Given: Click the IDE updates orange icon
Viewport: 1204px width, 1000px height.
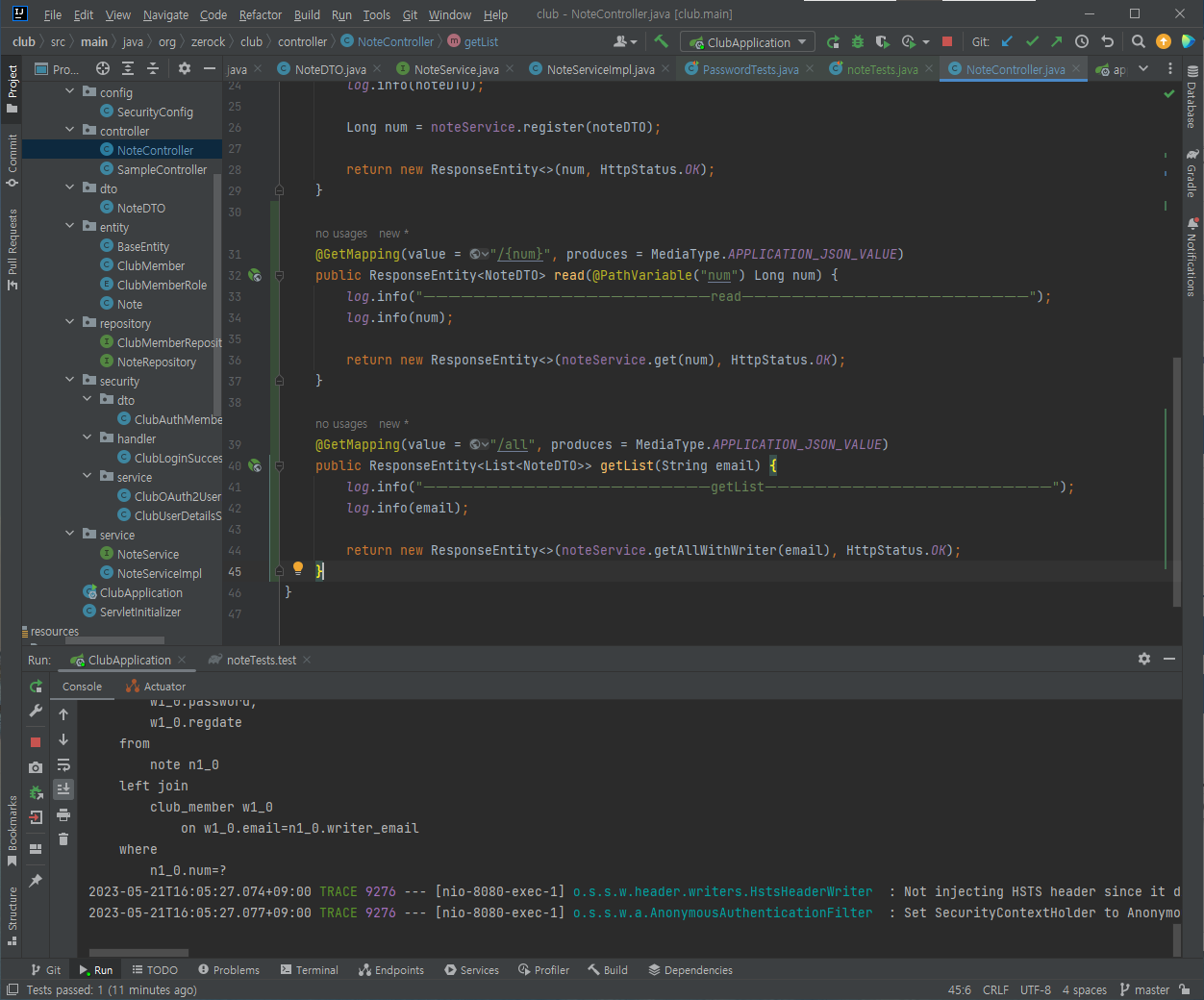Looking at the screenshot, I should click(1164, 41).
